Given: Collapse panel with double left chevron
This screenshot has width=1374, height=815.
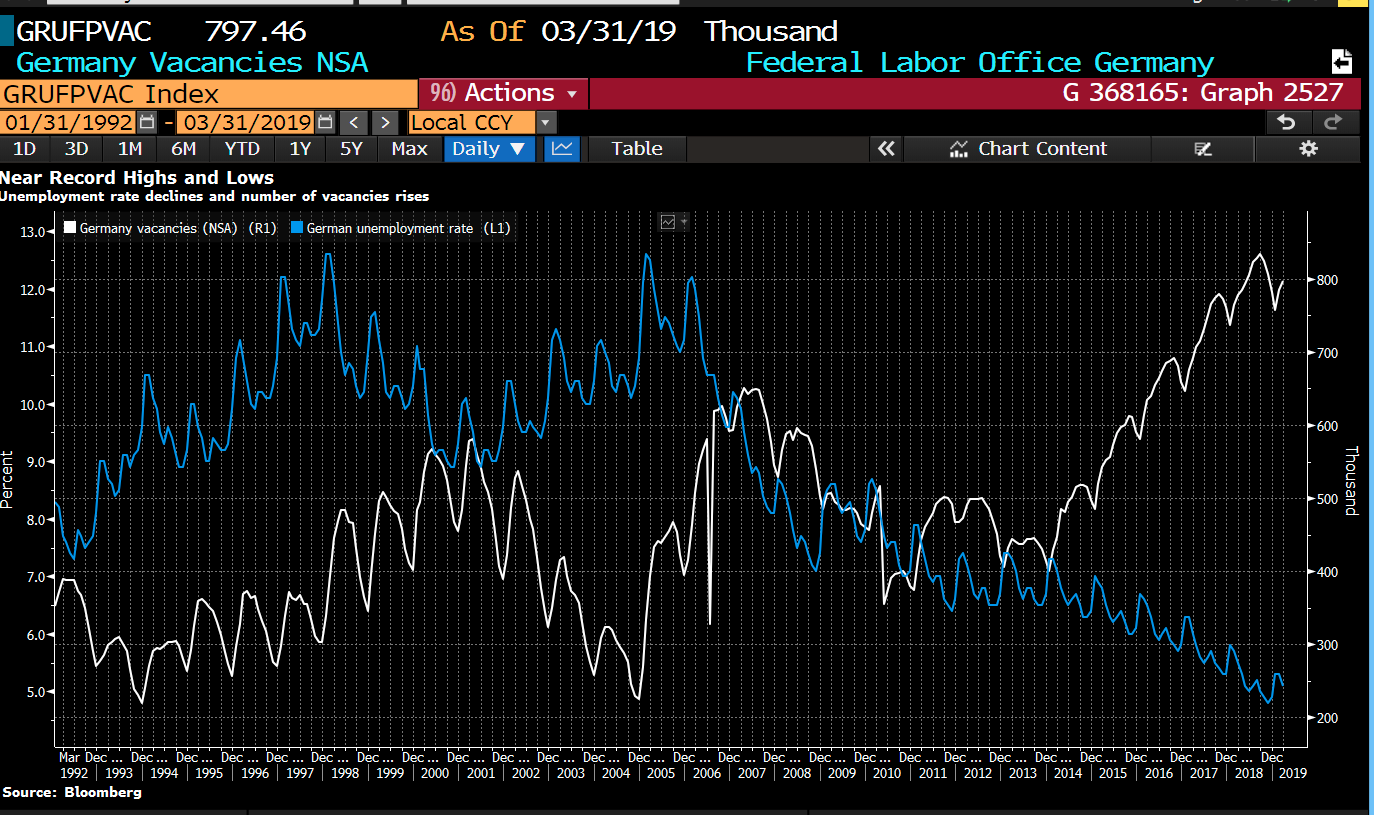Looking at the screenshot, I should pos(885,149).
